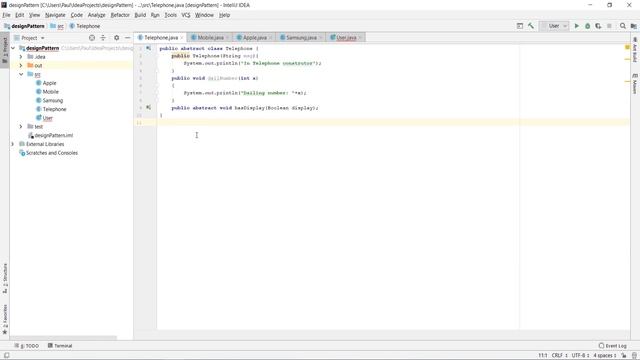Open the Project tool window side tab

(x=5, y=50)
